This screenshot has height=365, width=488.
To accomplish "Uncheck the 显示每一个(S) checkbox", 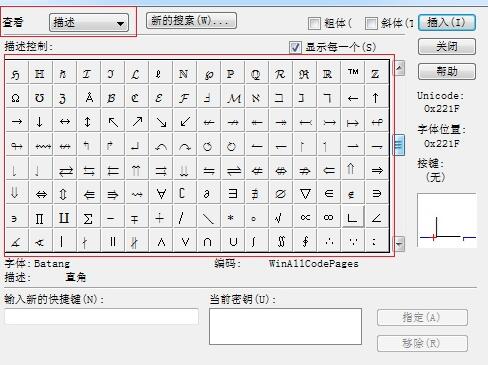I will (296, 47).
